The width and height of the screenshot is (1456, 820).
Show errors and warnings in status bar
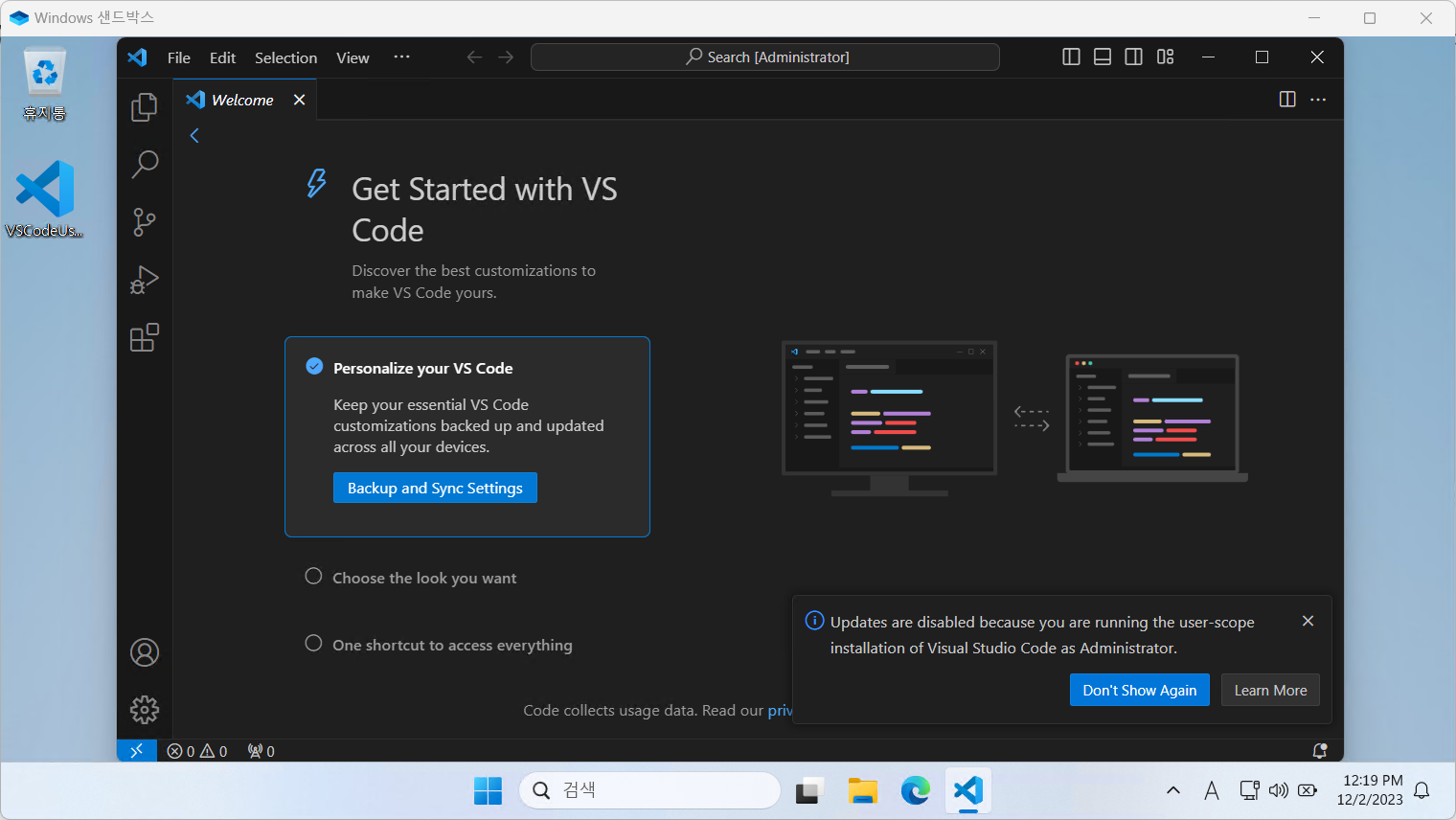[x=197, y=751]
